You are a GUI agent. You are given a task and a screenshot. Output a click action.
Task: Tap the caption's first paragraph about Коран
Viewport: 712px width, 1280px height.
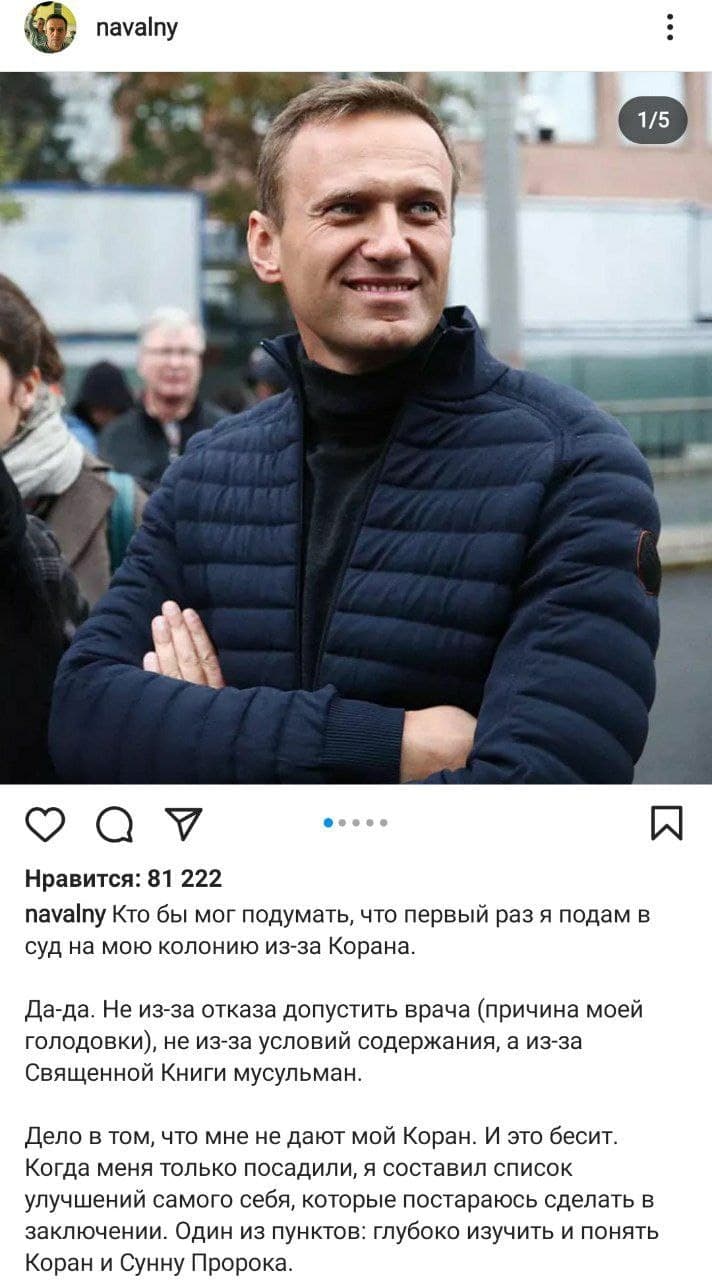[x=337, y=931]
